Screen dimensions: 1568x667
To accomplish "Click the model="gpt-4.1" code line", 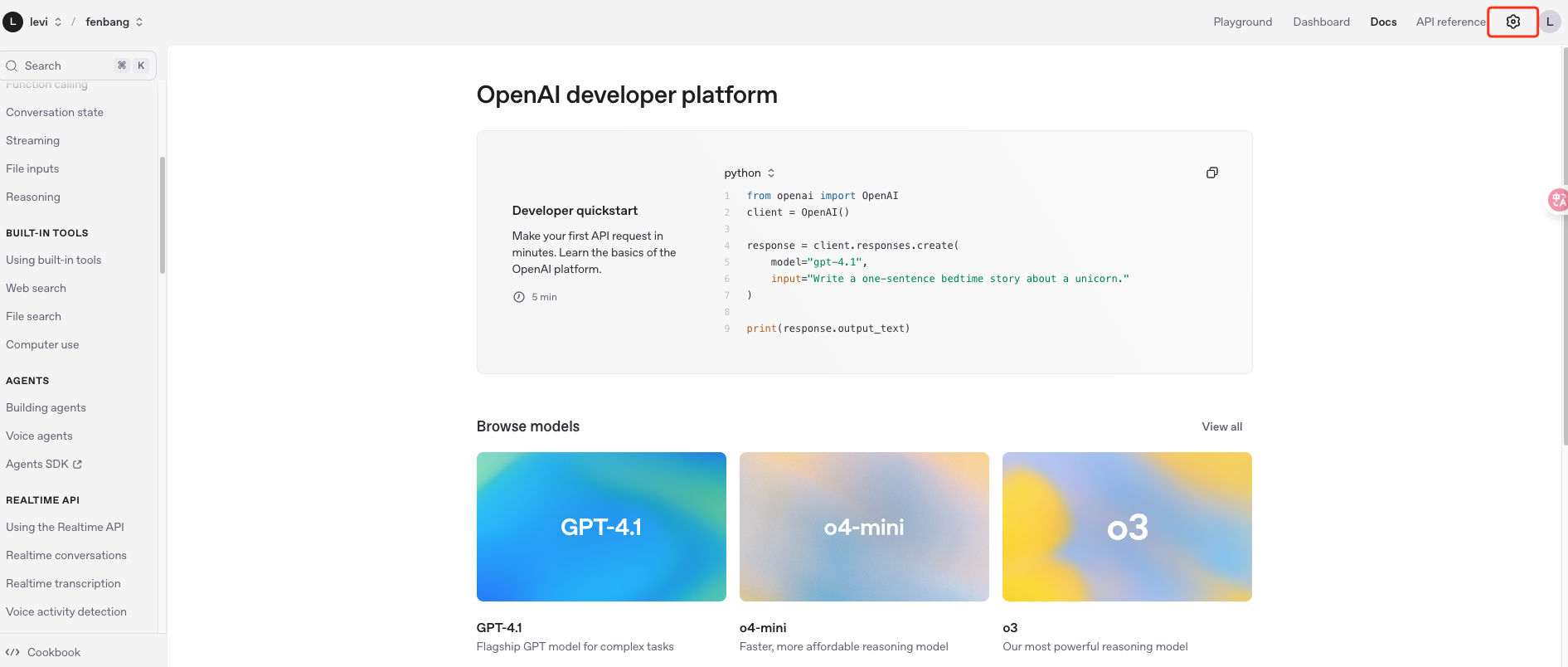I will 818,262.
